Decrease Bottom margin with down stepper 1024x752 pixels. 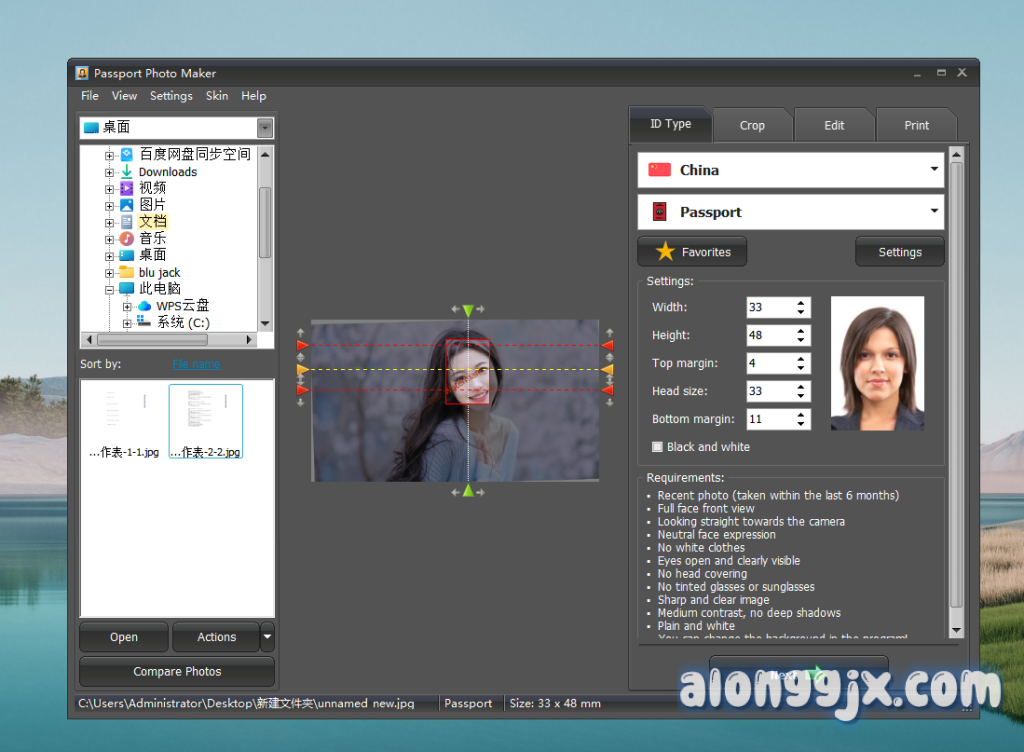coord(801,424)
